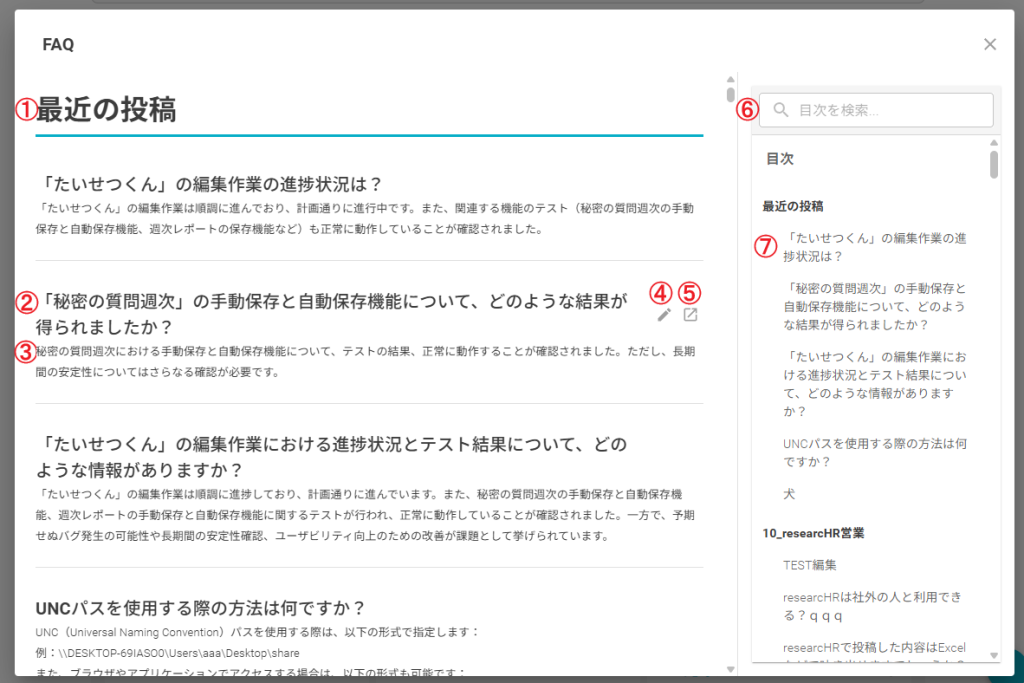Select the 犬 item in table of contents
This screenshot has width=1024, height=683.
point(790,495)
